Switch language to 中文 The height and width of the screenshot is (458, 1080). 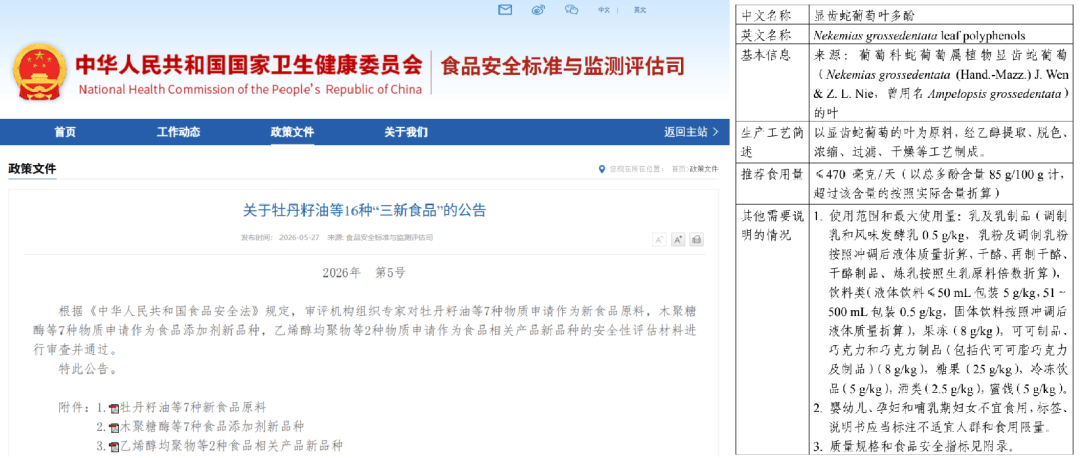point(603,10)
